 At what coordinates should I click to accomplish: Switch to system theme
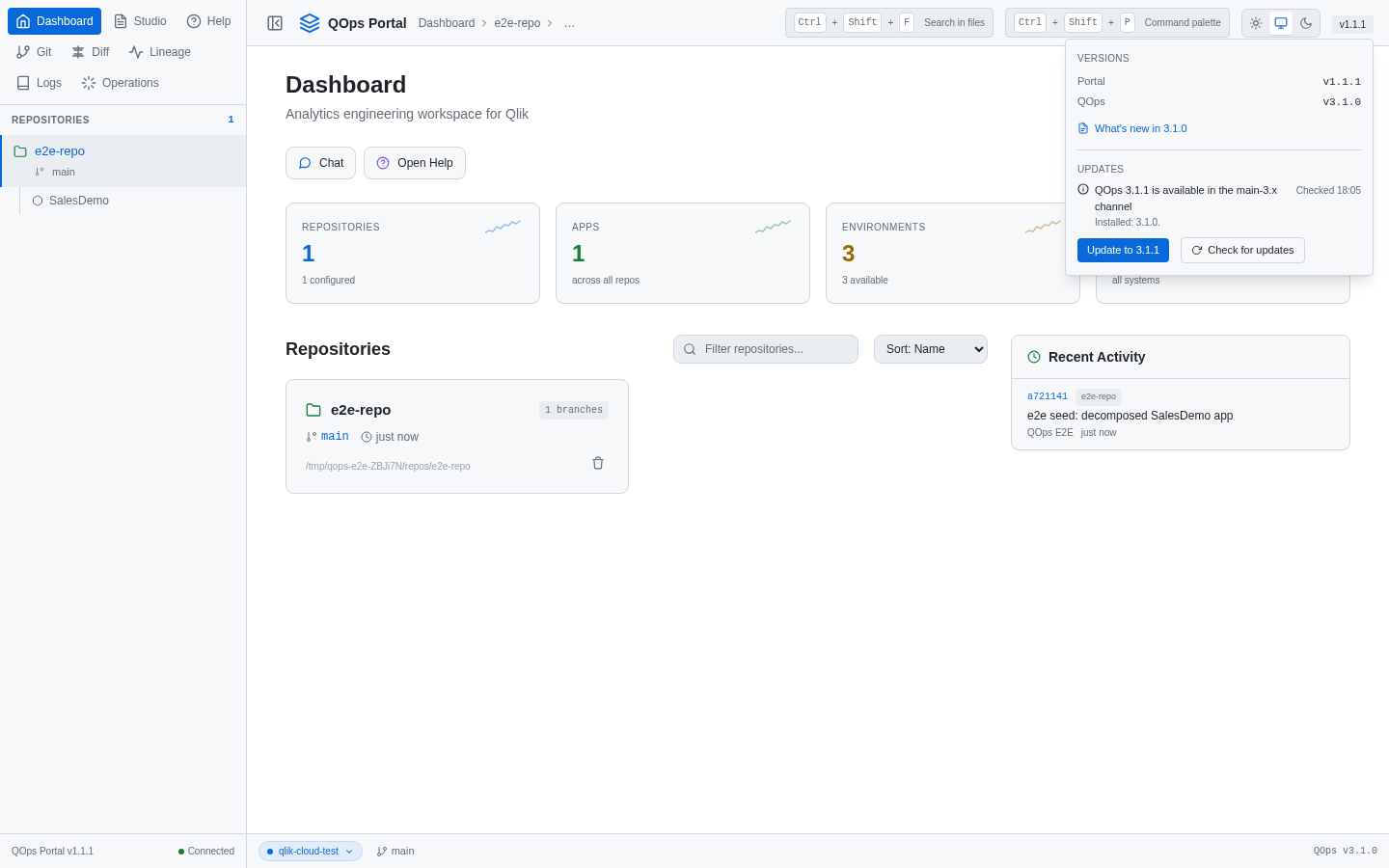tap(1281, 23)
